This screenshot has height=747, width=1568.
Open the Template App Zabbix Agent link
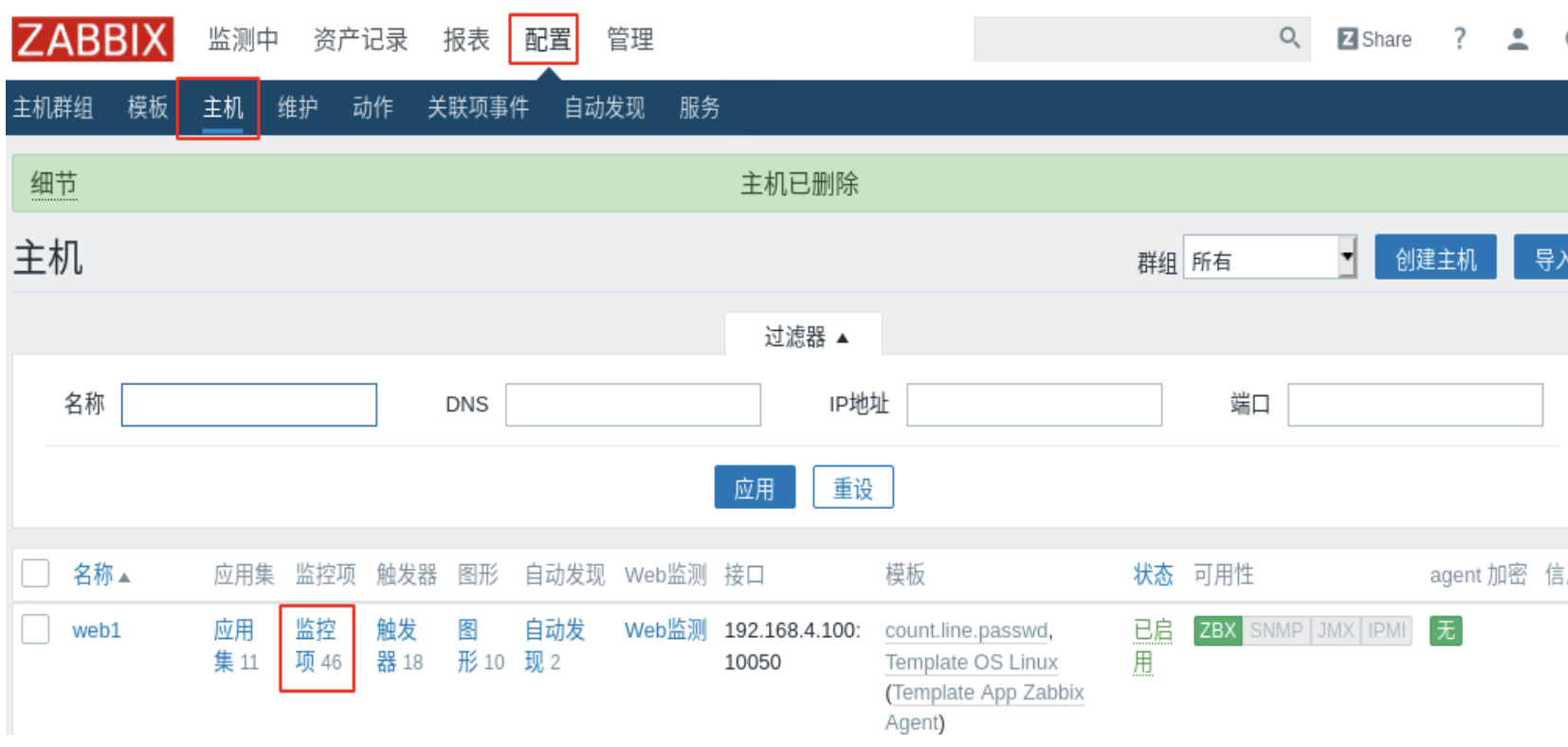pyautogui.click(x=985, y=707)
